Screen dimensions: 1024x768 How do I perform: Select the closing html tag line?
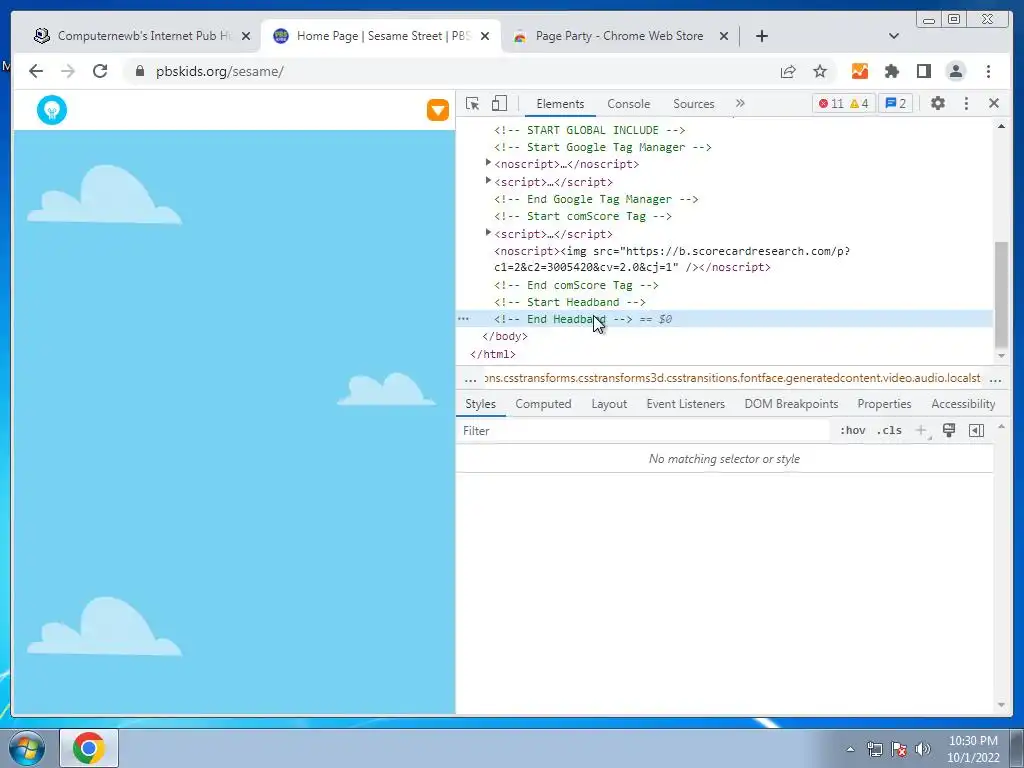[492, 354]
